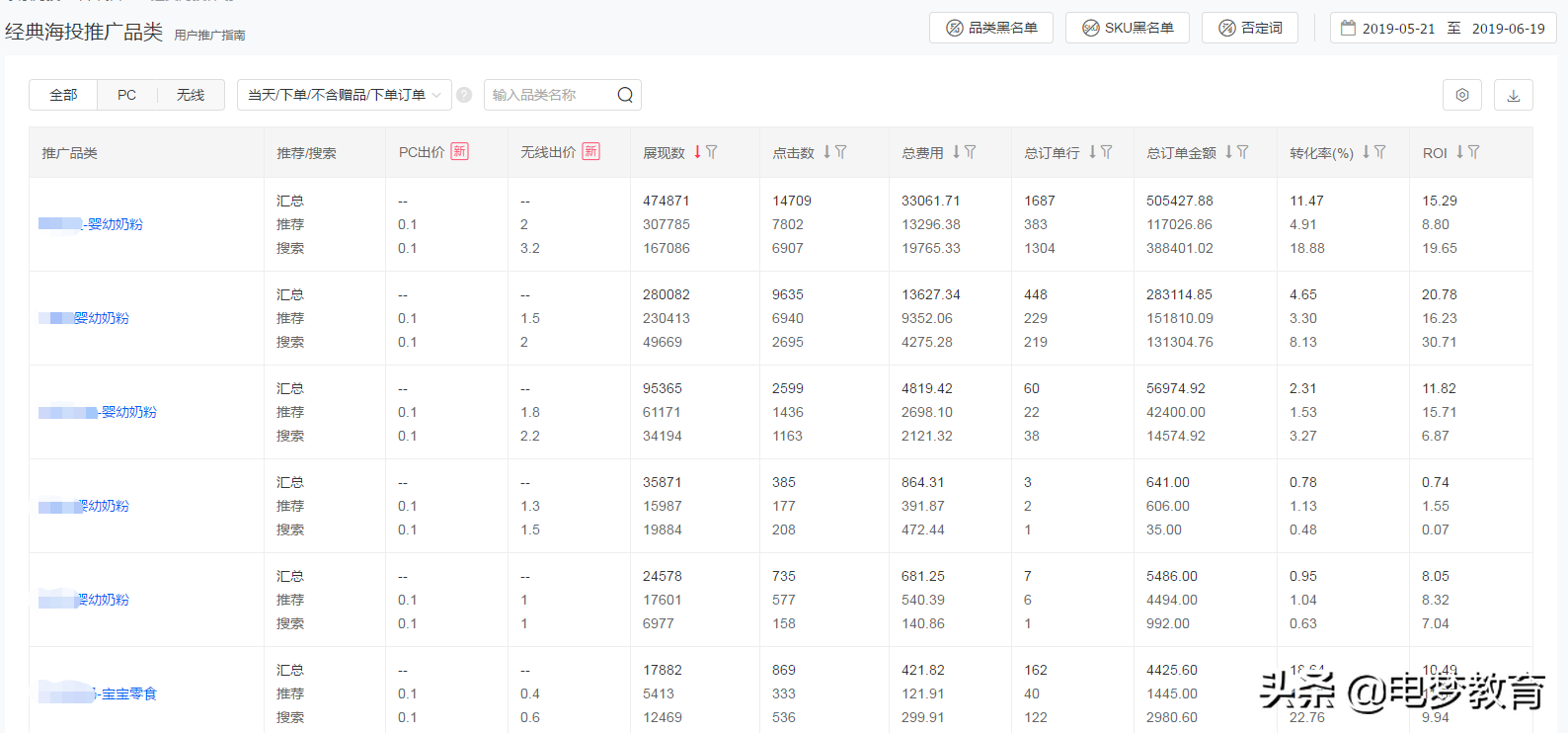Viewport: 1568px width, 733px height.
Task: Filter the 转化率(%) column
Action: click(1380, 152)
